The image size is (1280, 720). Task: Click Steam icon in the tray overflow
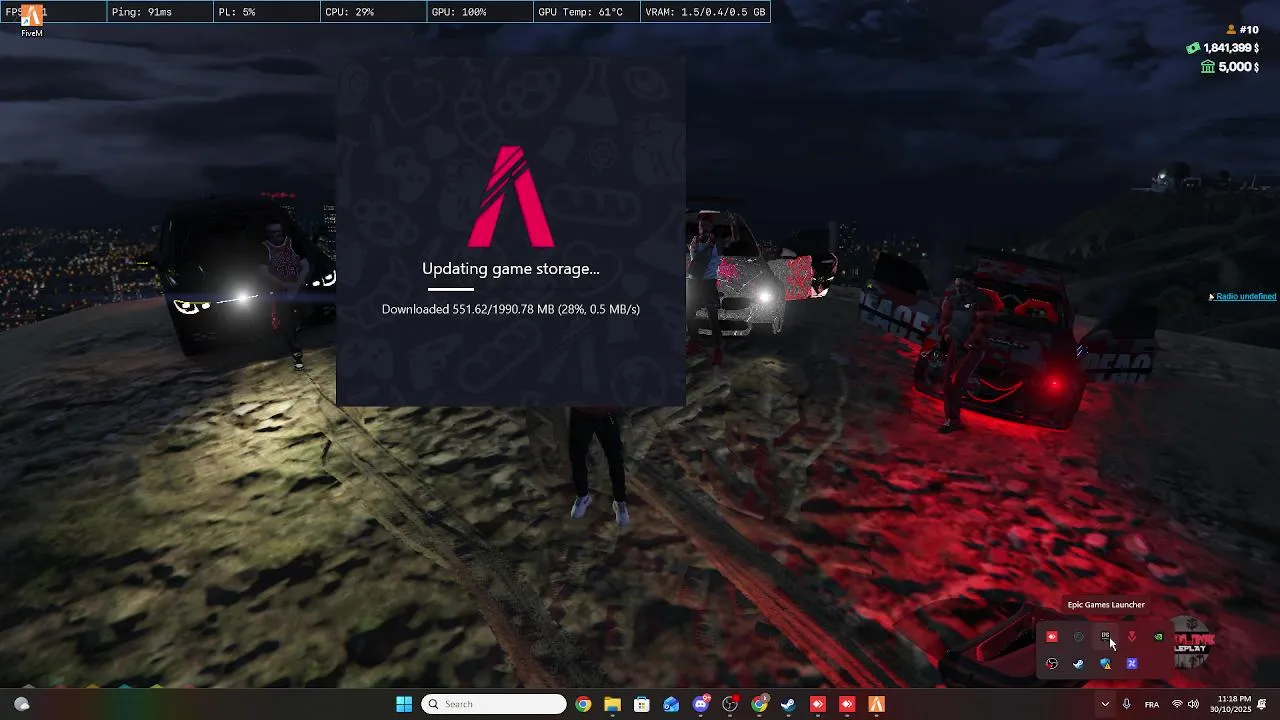[x=1078, y=663]
